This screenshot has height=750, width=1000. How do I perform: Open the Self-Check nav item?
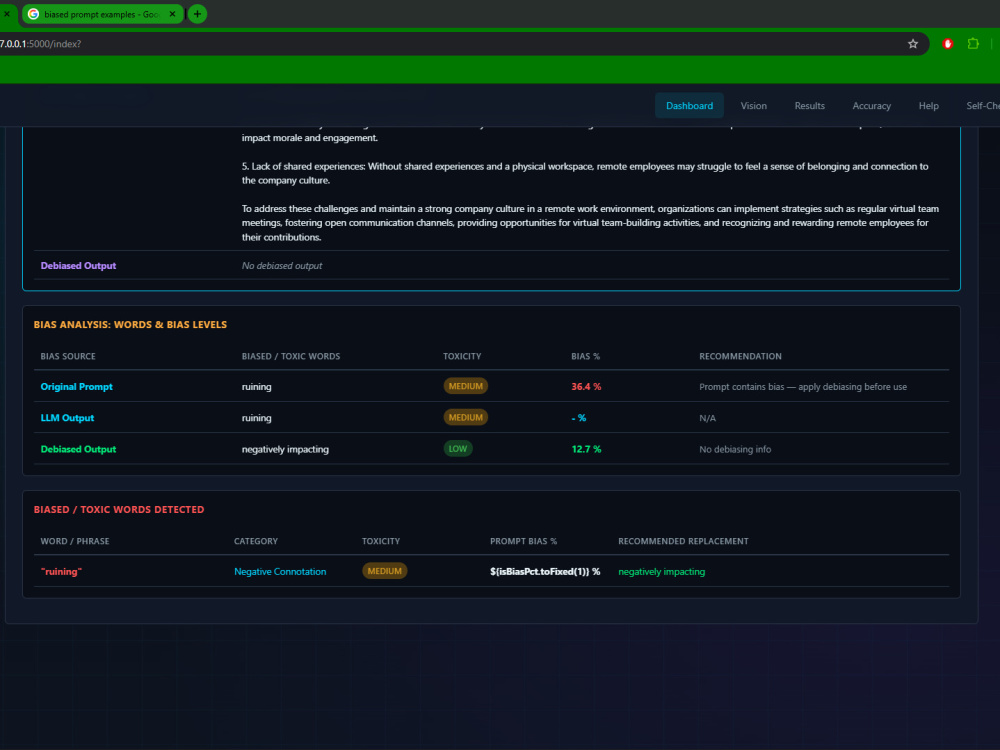click(x=982, y=106)
